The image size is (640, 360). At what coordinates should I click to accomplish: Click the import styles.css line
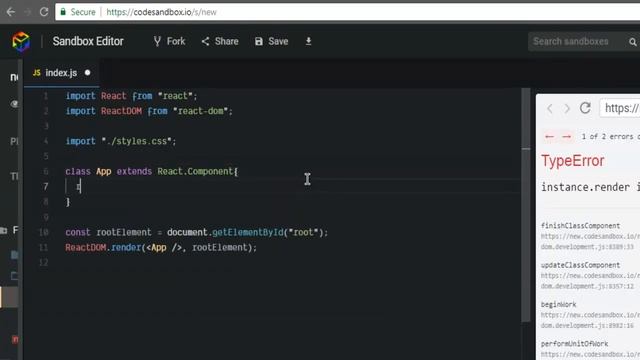tap(121, 141)
